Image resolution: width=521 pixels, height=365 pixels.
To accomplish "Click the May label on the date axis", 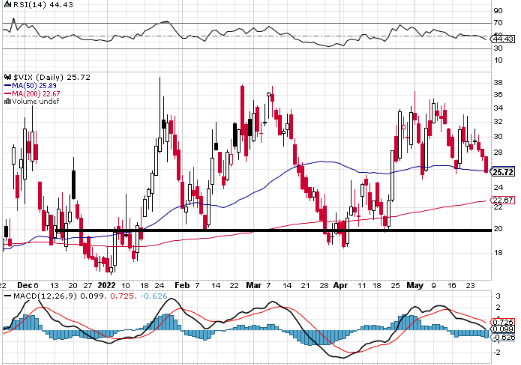I will point(415,285).
